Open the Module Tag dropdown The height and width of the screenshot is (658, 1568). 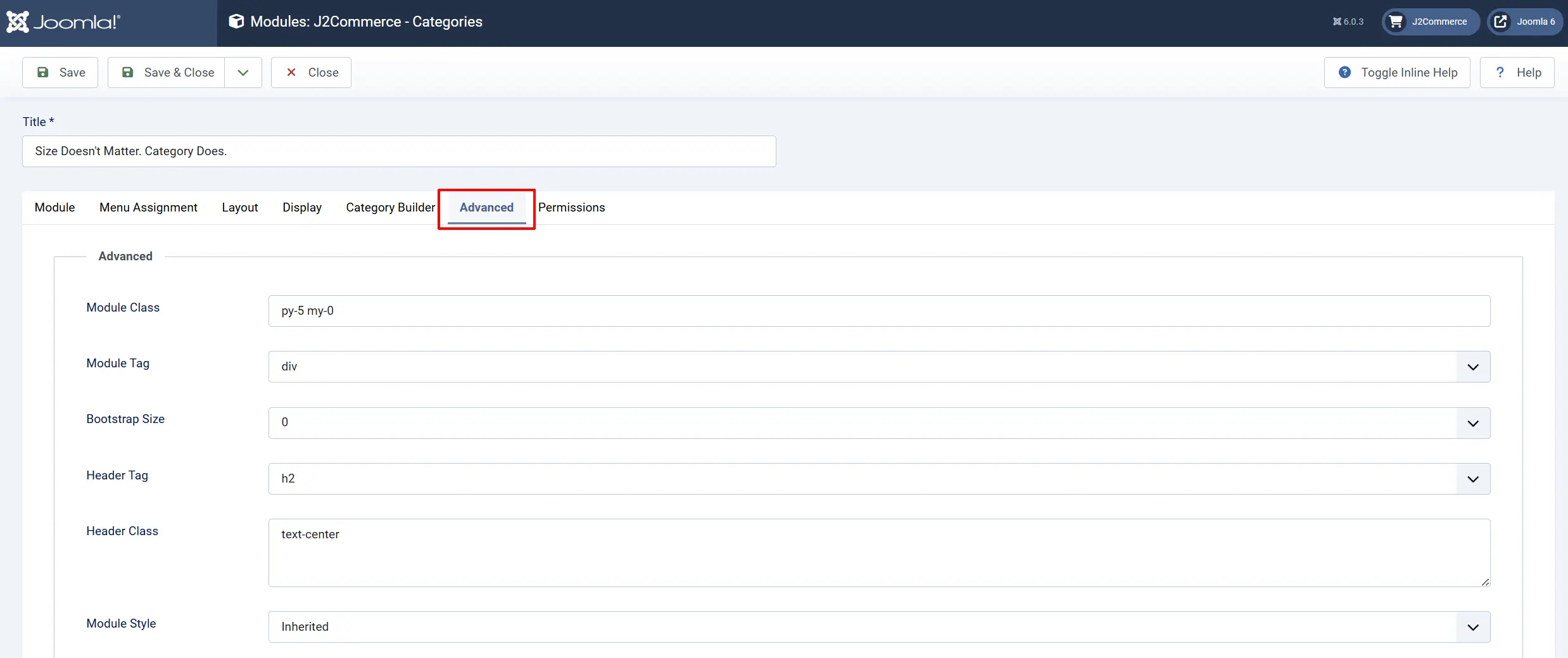pos(879,367)
